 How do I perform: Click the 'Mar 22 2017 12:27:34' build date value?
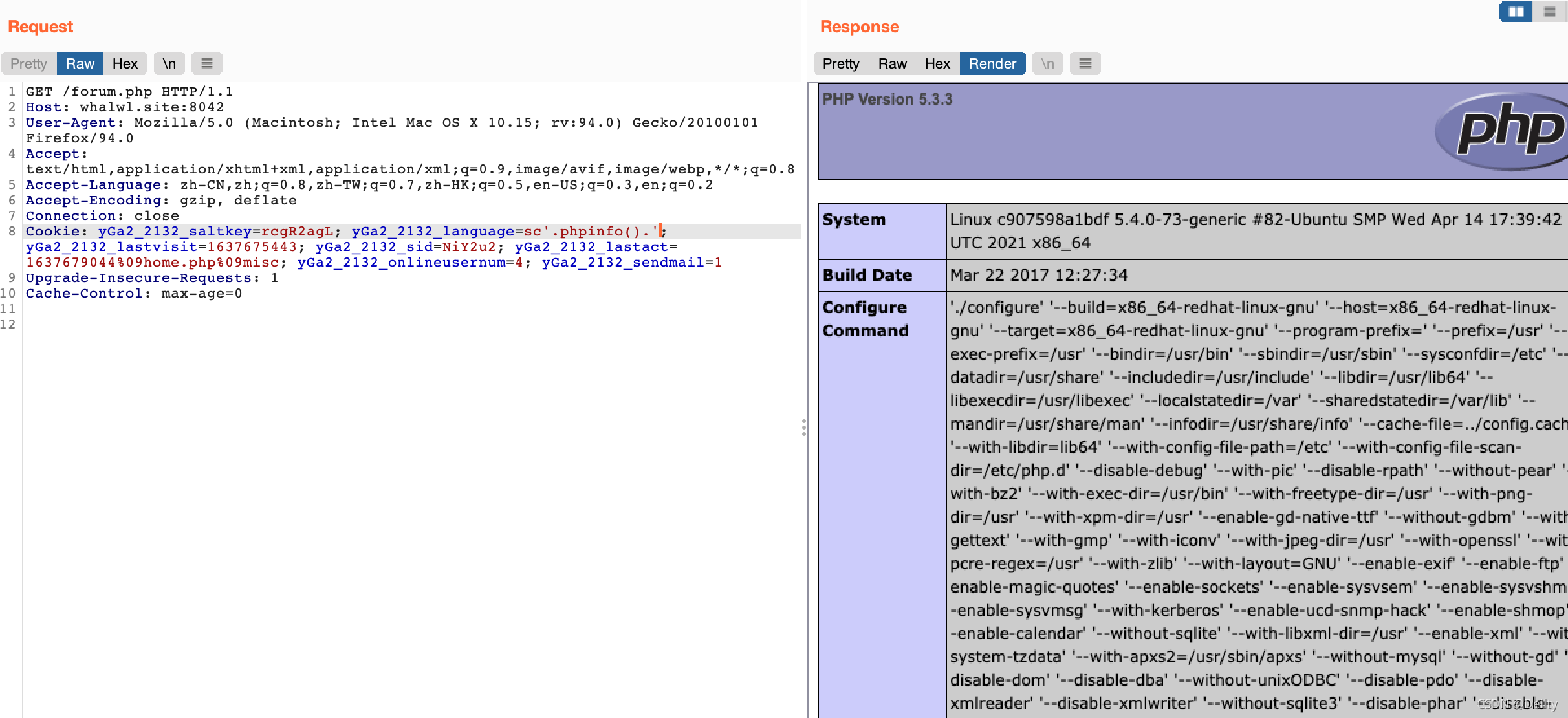click(1039, 276)
